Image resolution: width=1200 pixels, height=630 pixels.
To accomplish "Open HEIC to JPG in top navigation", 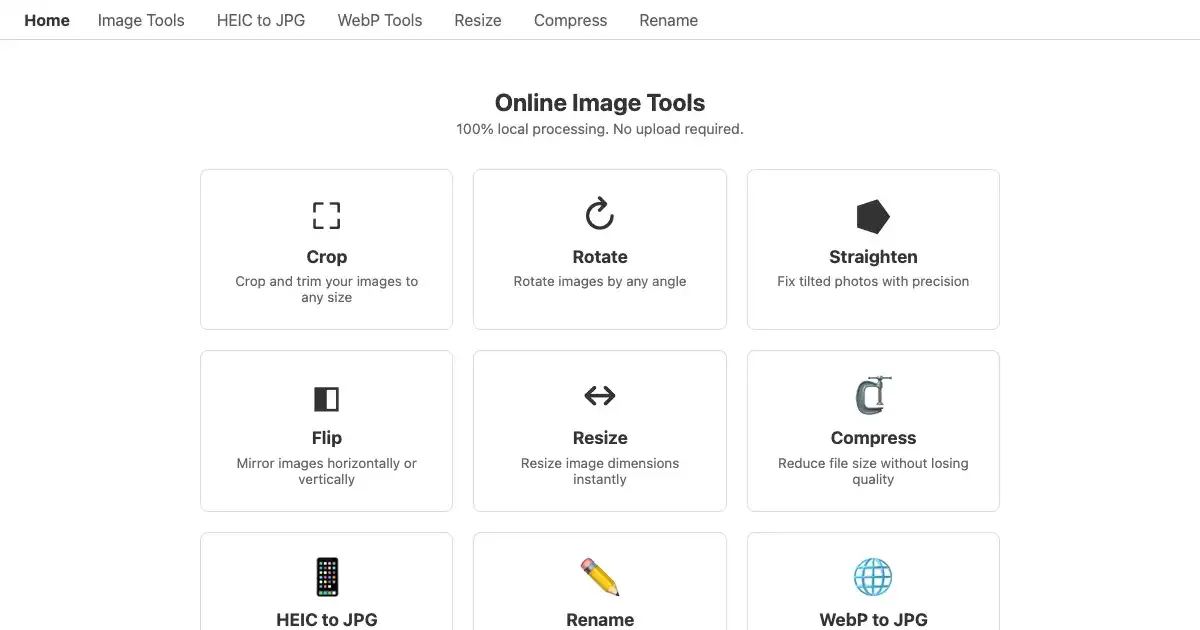I will (x=261, y=20).
